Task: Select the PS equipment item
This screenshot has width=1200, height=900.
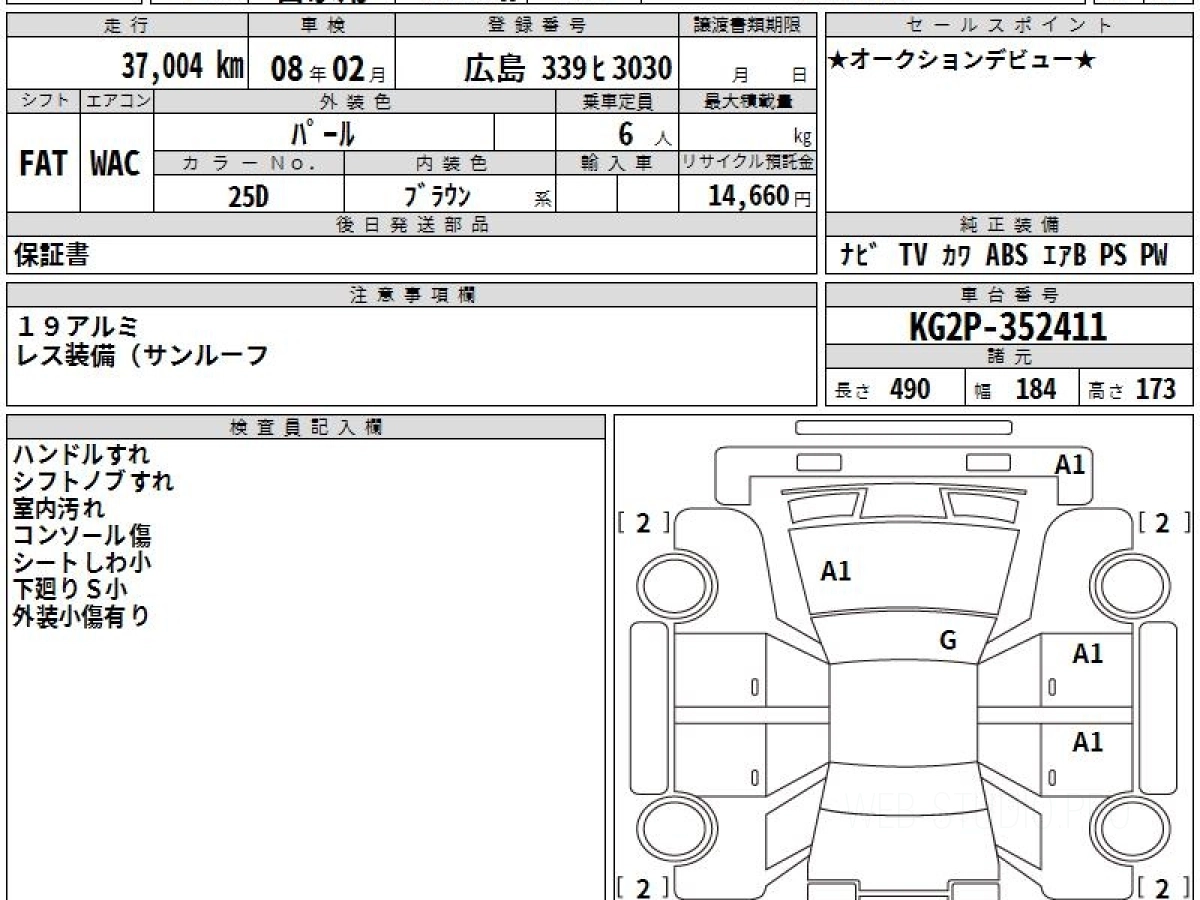Action: [x=1112, y=256]
